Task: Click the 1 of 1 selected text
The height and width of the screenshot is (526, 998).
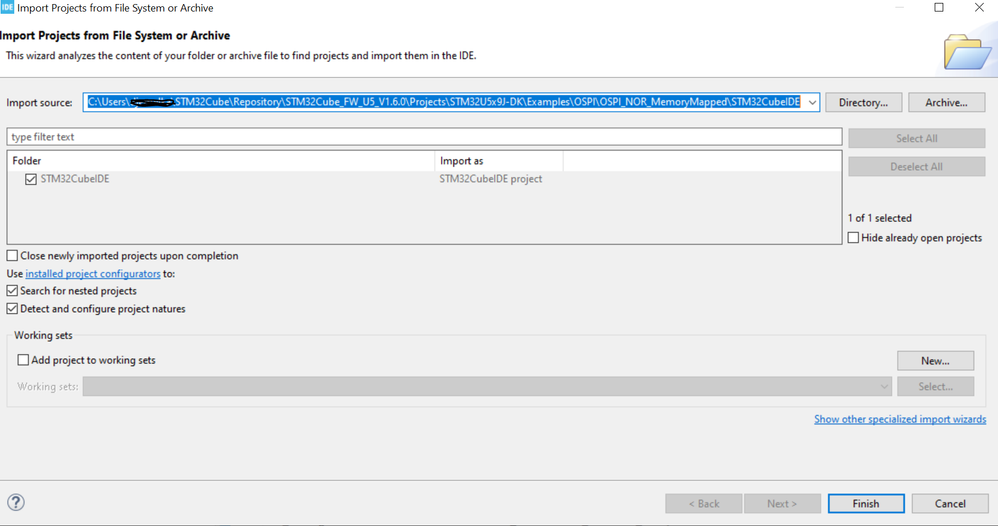Action: tap(880, 218)
